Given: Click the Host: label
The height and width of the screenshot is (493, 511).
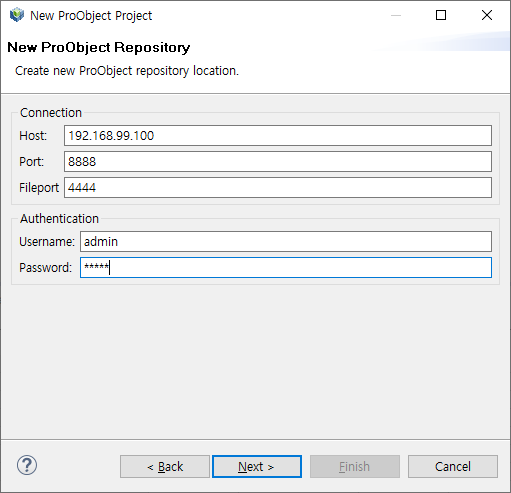Looking at the screenshot, I should [33, 136].
